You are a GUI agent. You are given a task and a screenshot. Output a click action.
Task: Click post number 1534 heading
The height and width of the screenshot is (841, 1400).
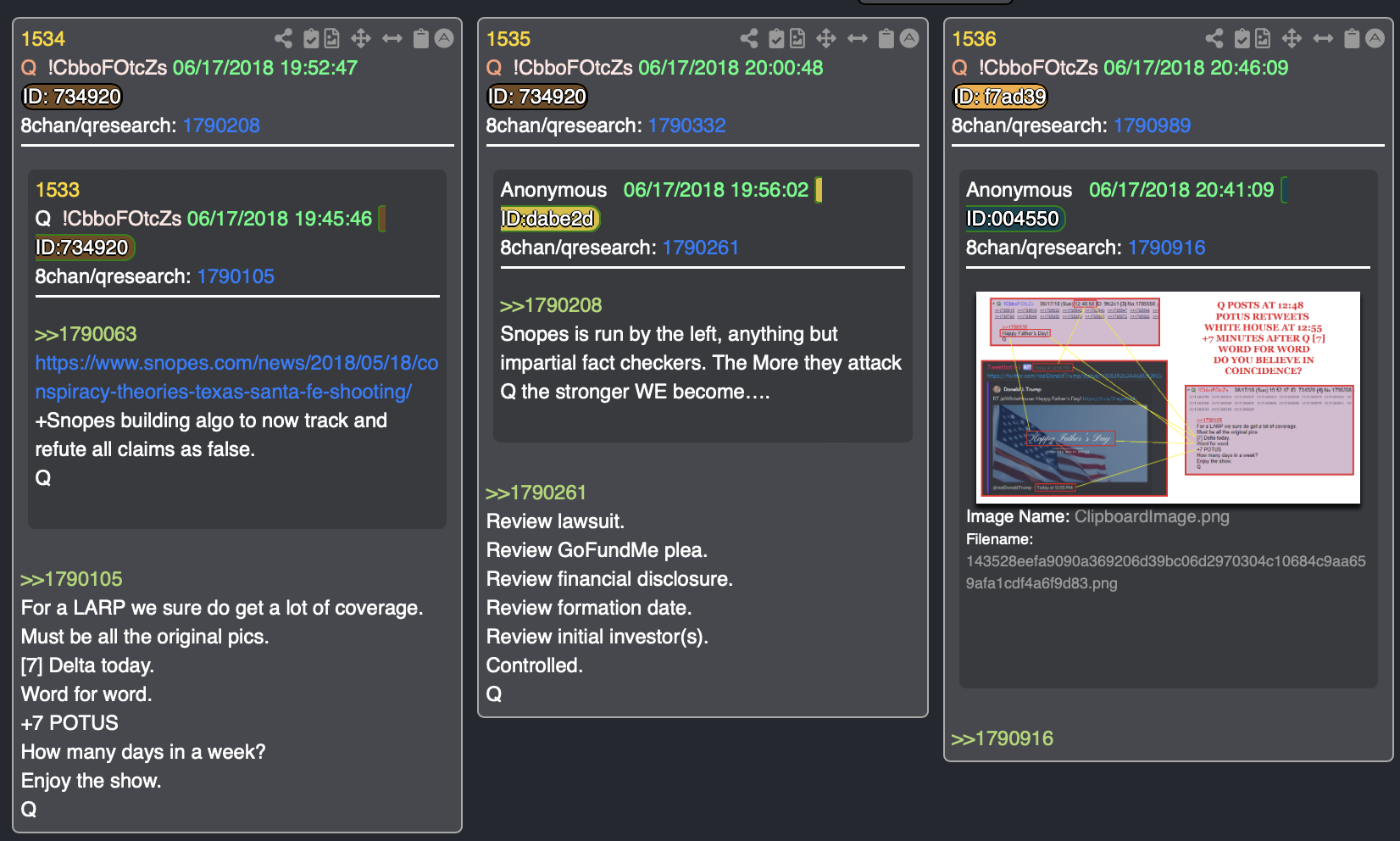click(x=43, y=39)
